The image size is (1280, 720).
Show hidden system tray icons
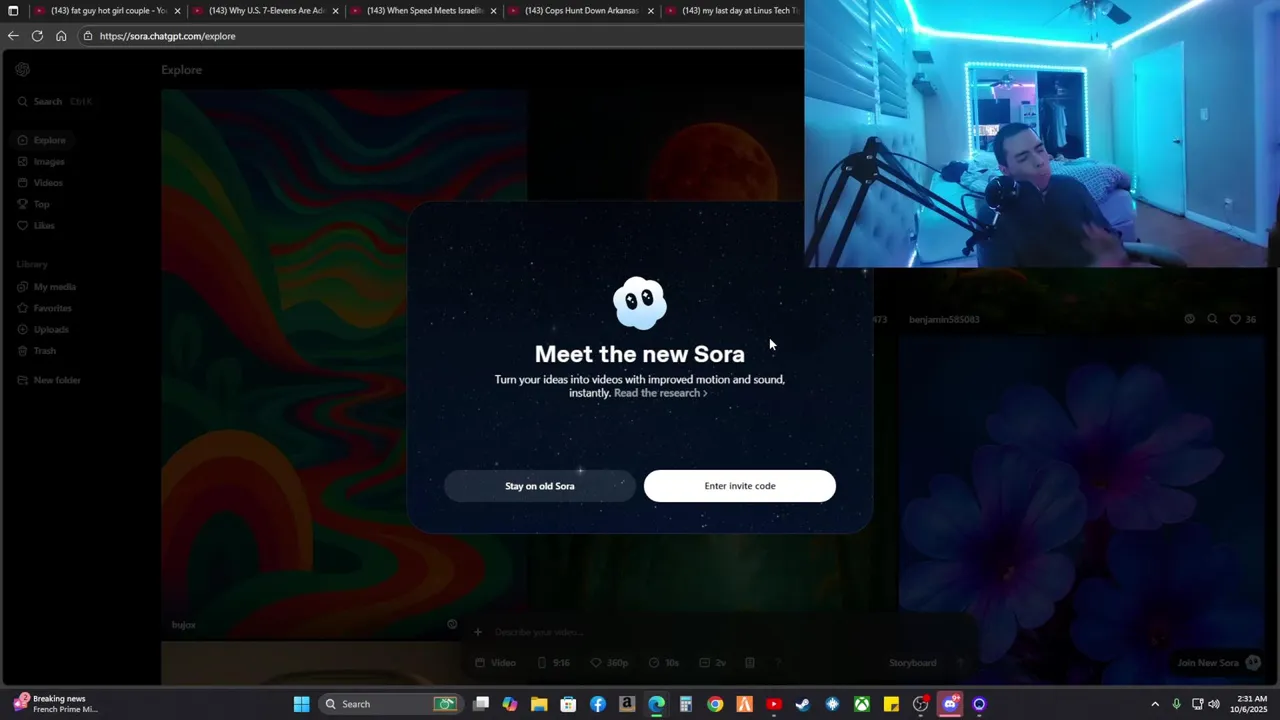click(x=1155, y=704)
